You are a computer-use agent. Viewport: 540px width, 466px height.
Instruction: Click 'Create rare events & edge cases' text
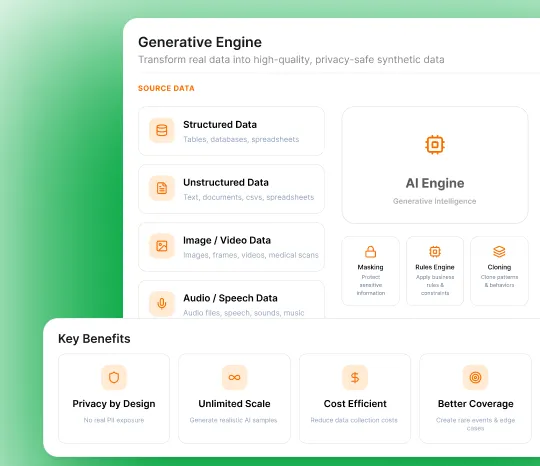(x=475, y=424)
